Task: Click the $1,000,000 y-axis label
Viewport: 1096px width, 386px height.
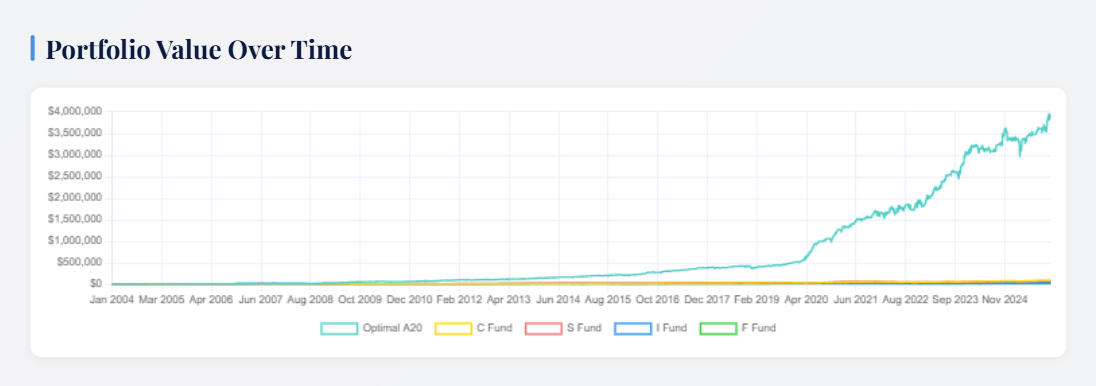Action: [x=75, y=241]
